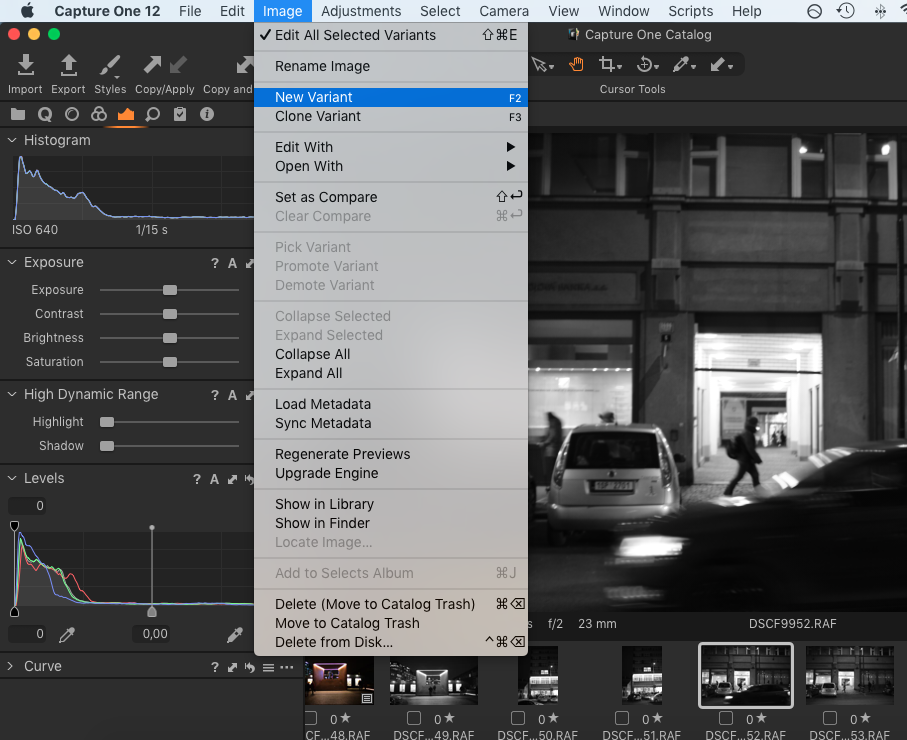This screenshot has height=740, width=907.
Task: Click the shadow picker eyedropper in Levels
Action: tap(68, 634)
